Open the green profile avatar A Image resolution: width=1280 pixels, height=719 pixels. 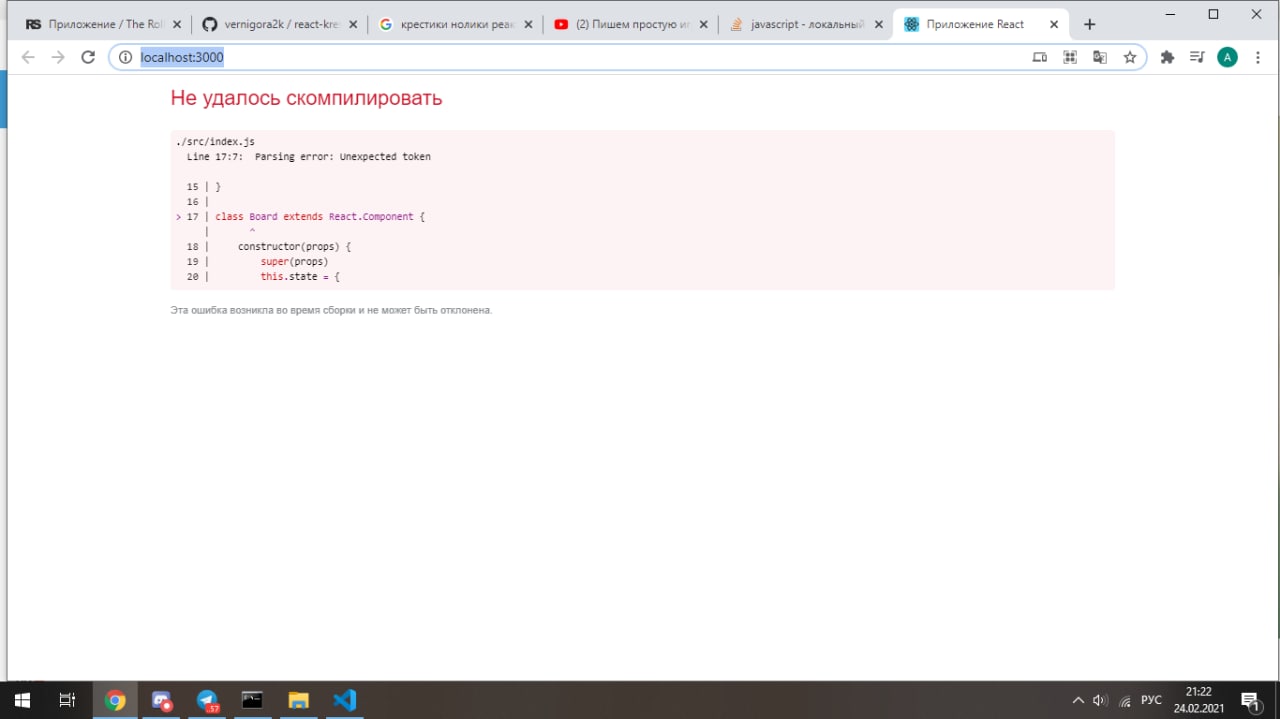tap(1227, 57)
